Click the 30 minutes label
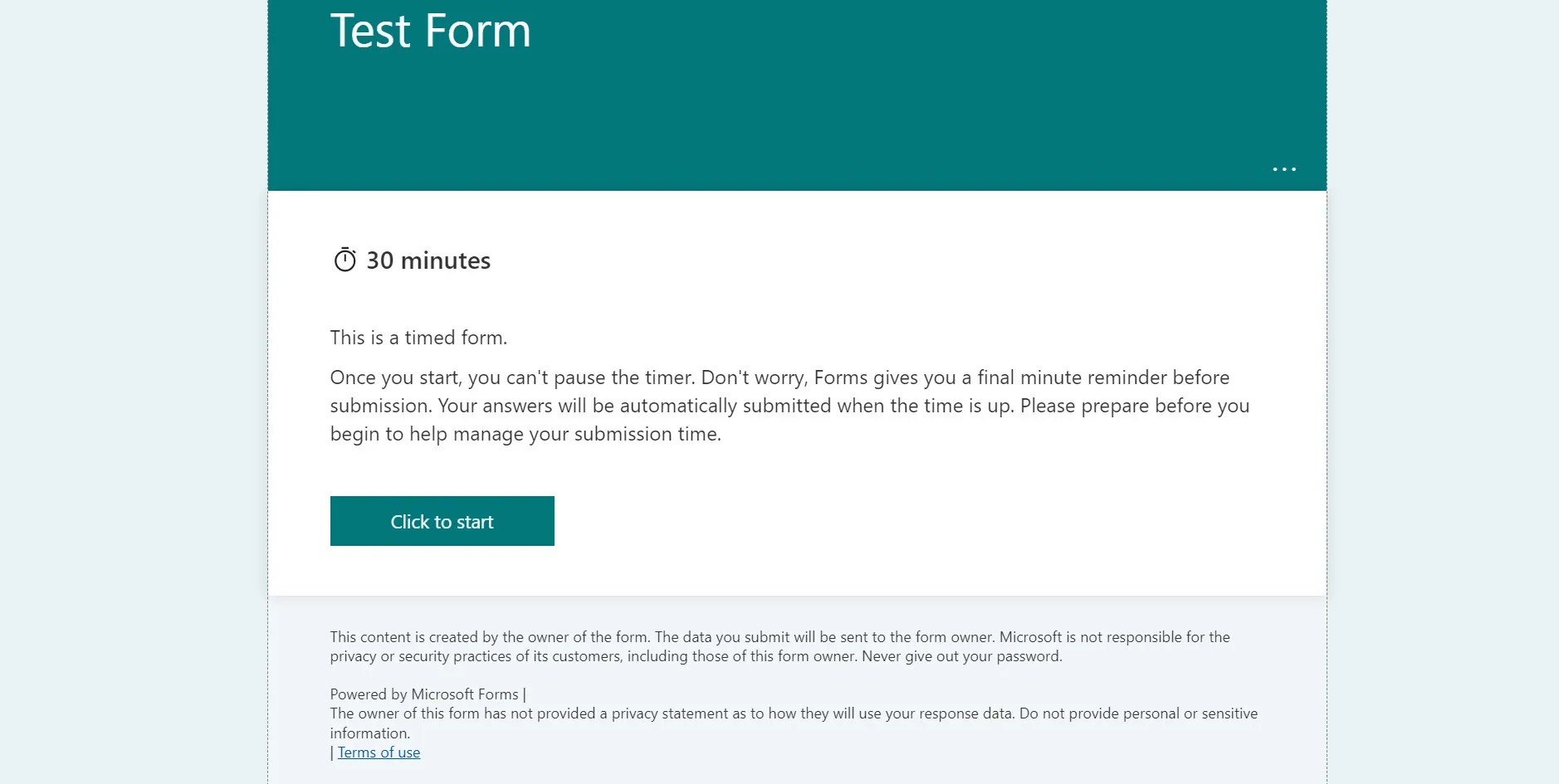 point(428,260)
